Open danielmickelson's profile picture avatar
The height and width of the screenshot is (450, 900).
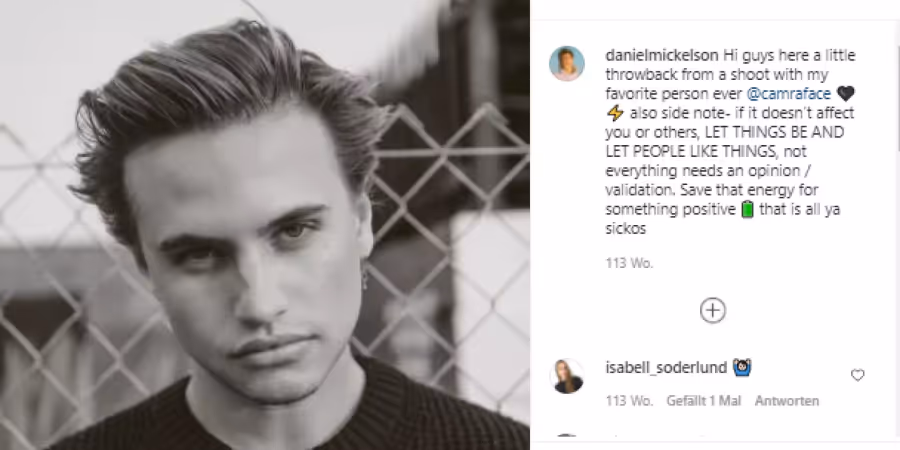[567, 63]
